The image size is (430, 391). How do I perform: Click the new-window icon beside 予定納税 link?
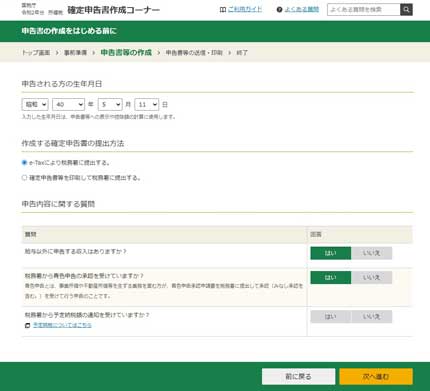coord(28,325)
